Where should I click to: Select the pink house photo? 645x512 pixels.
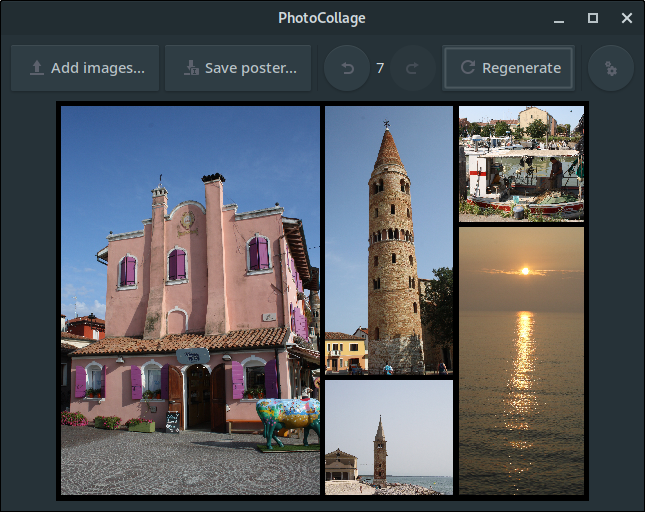[x=190, y=300]
